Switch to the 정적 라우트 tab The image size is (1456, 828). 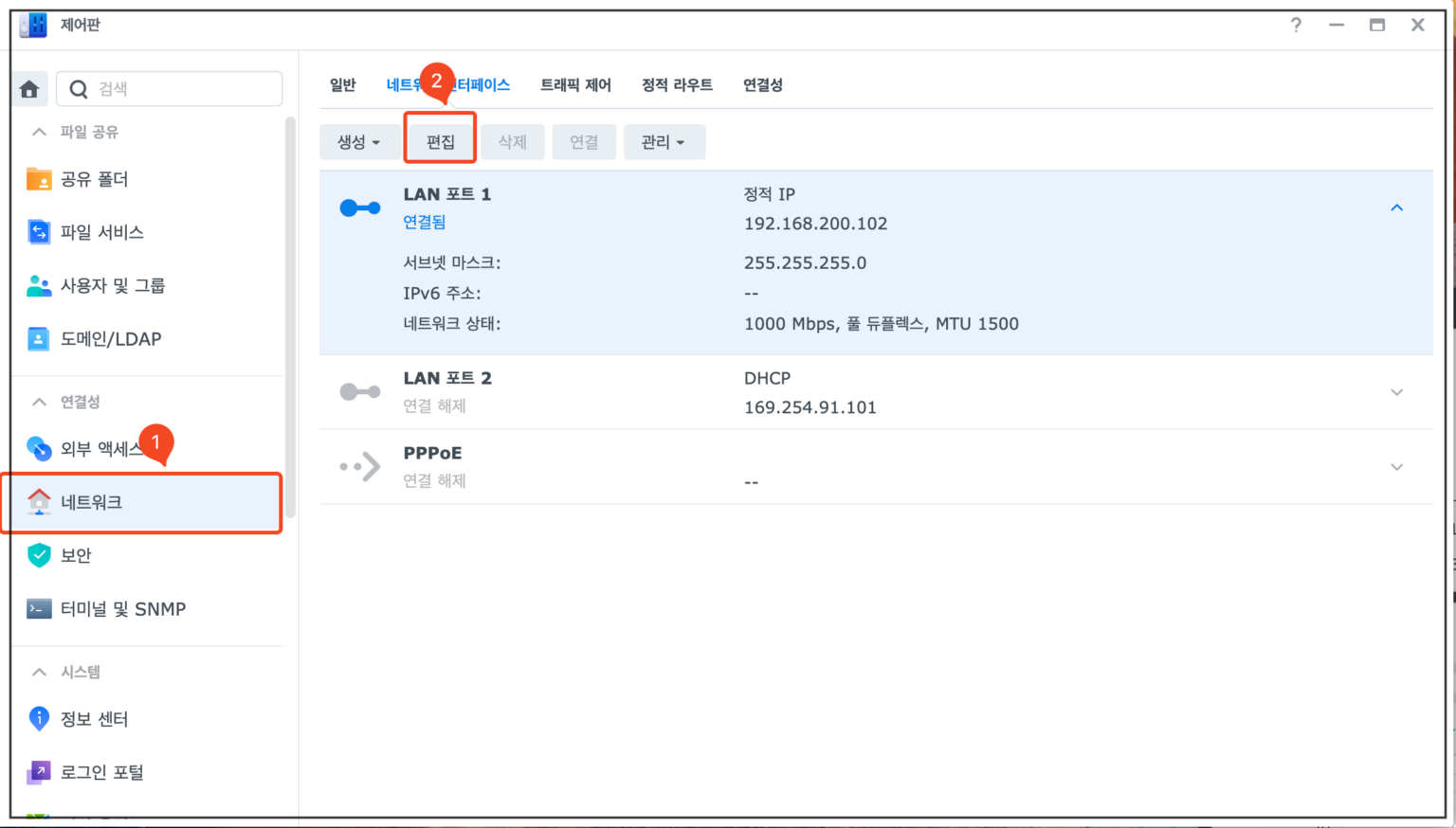coord(677,85)
